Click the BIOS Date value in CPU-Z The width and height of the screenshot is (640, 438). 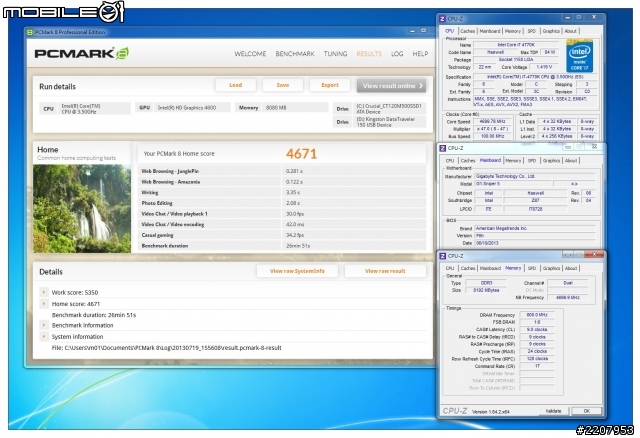535,243
